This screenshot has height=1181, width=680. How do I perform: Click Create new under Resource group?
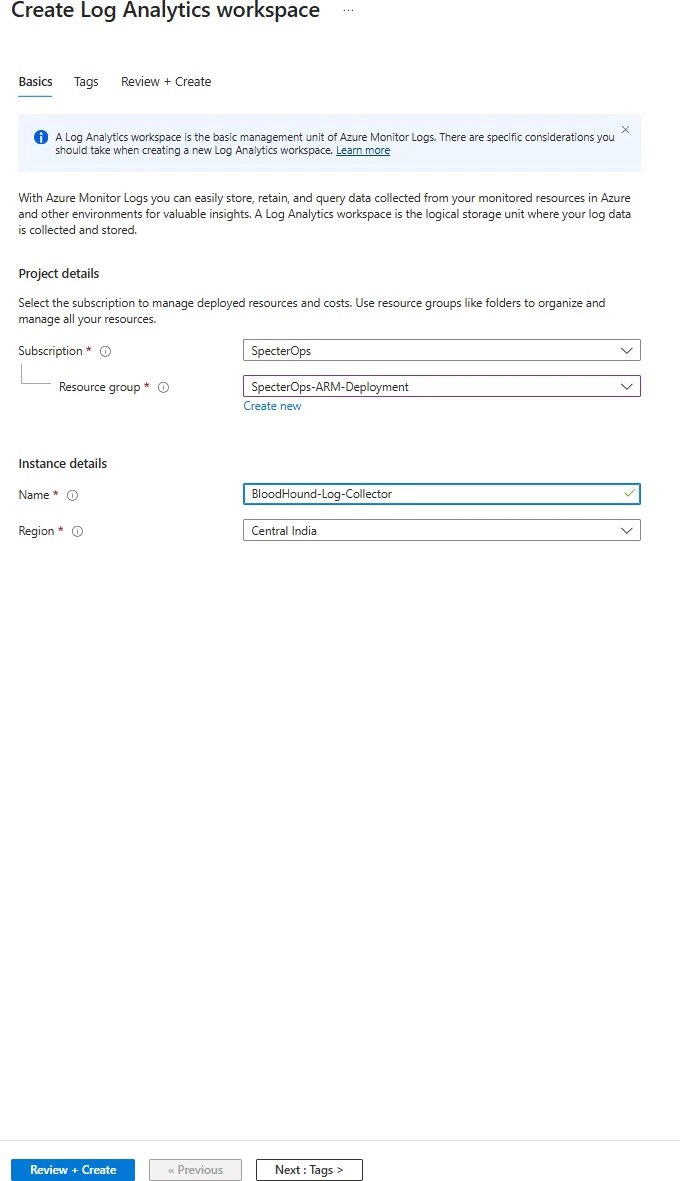272,406
